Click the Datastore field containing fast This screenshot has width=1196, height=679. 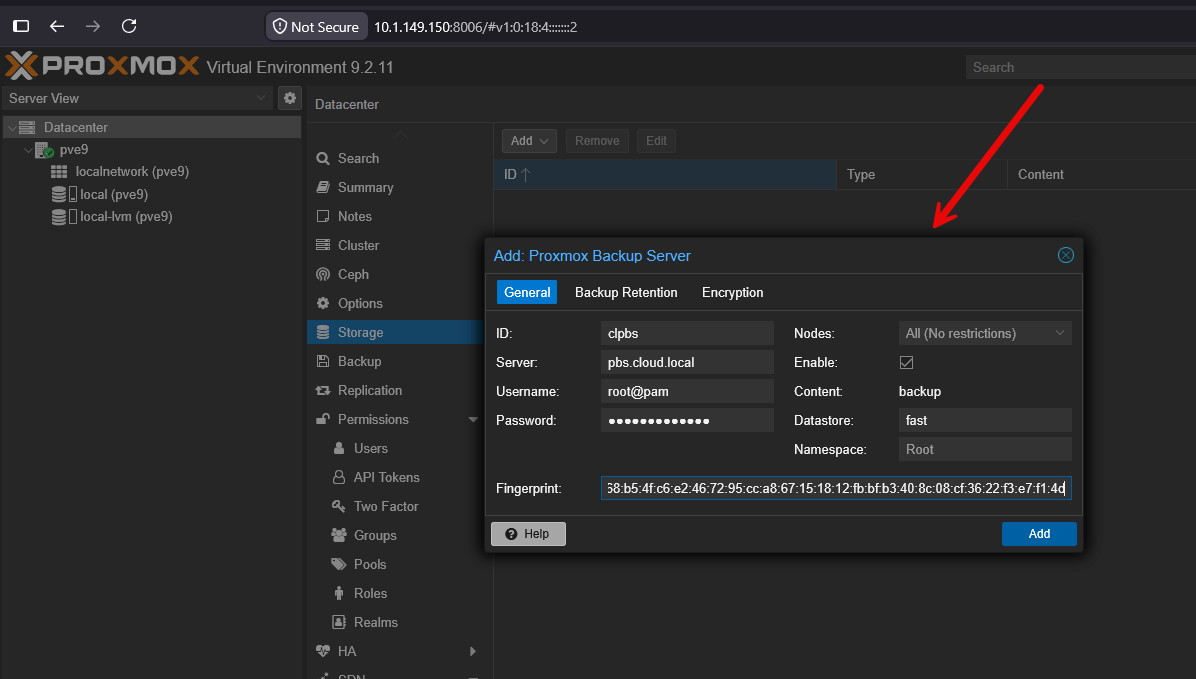tap(985, 420)
